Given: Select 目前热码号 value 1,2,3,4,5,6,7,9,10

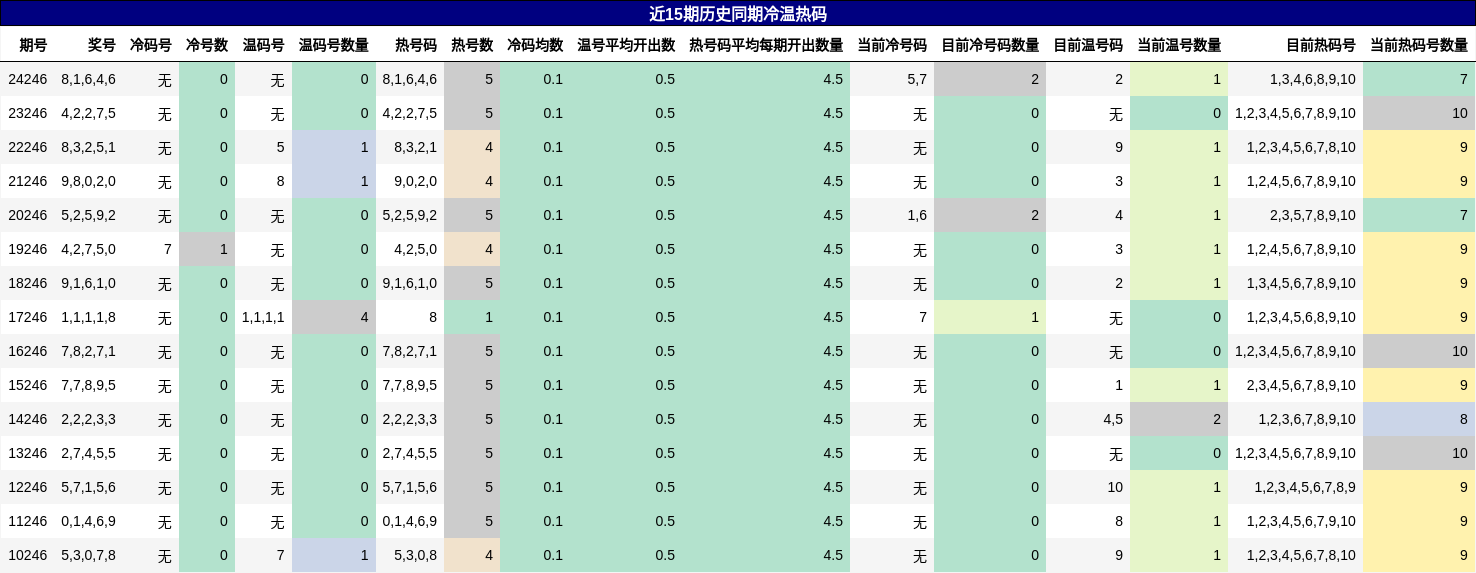Looking at the screenshot, I should pos(1301,521).
